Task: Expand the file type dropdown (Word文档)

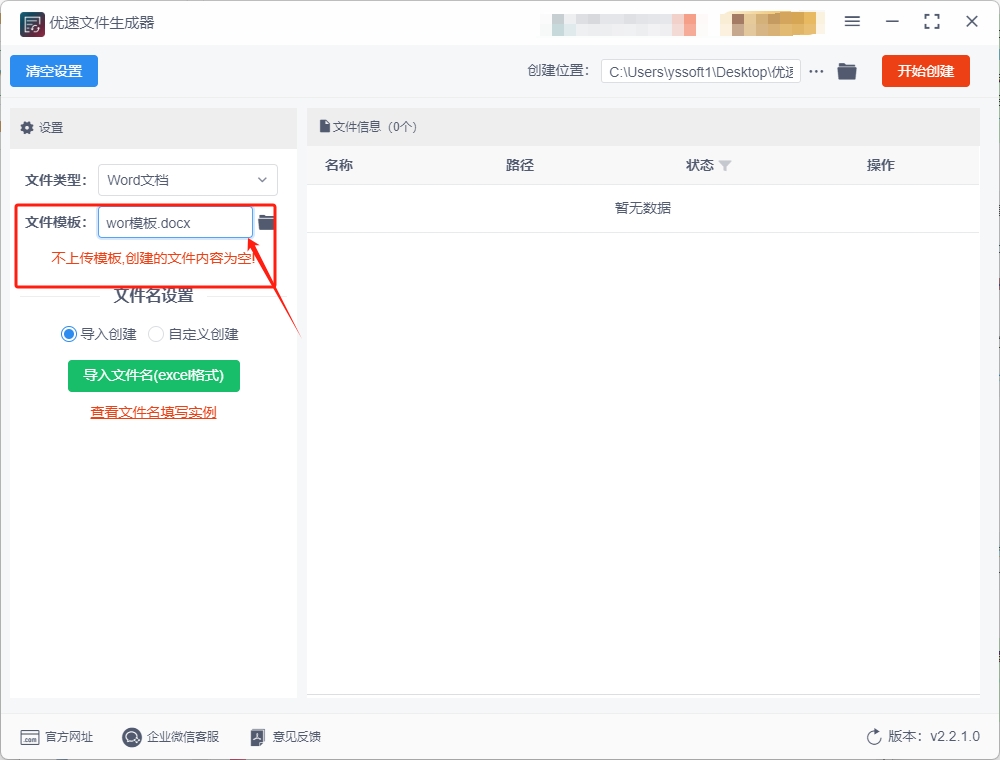Action: [x=188, y=180]
